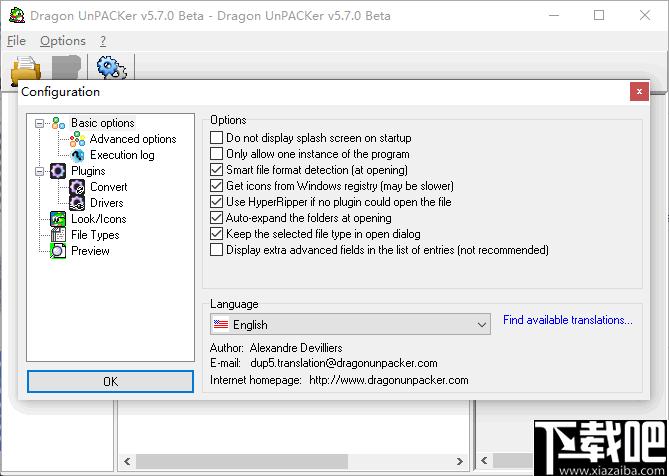
Task: Click the gear options toolbar icon
Action: pos(111,67)
